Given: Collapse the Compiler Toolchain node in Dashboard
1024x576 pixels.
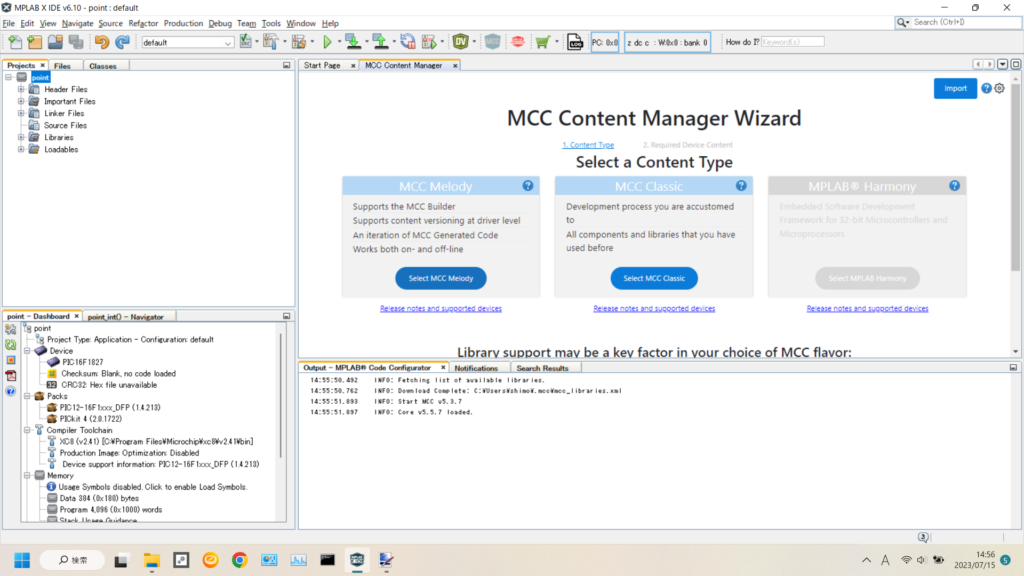Looking at the screenshot, I should pyautogui.click(x=27, y=430).
